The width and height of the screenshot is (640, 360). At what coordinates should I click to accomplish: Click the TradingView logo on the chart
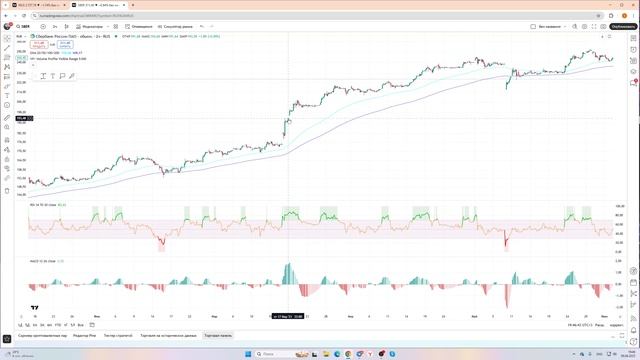click(x=34, y=308)
